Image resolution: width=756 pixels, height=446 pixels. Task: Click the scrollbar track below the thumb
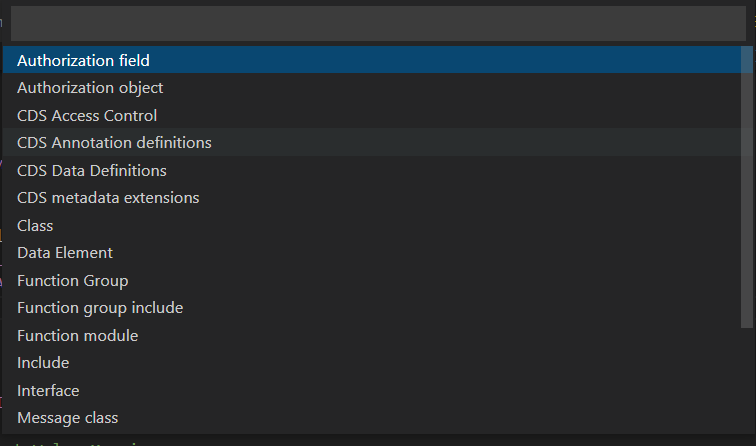click(749, 380)
